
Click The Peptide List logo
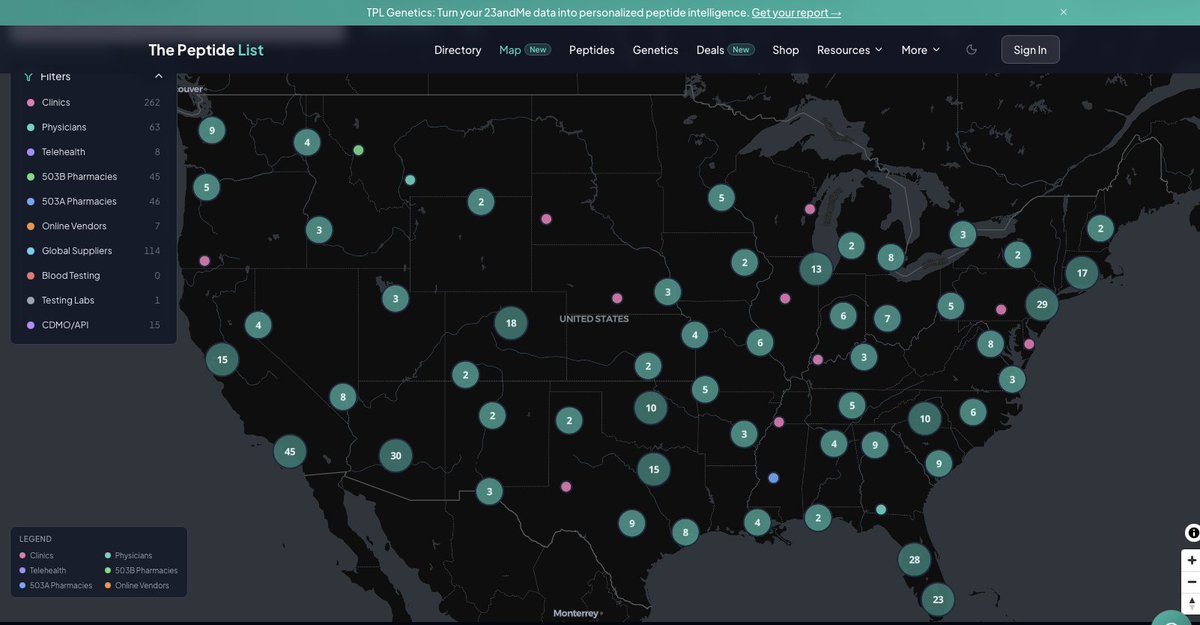tap(206, 50)
